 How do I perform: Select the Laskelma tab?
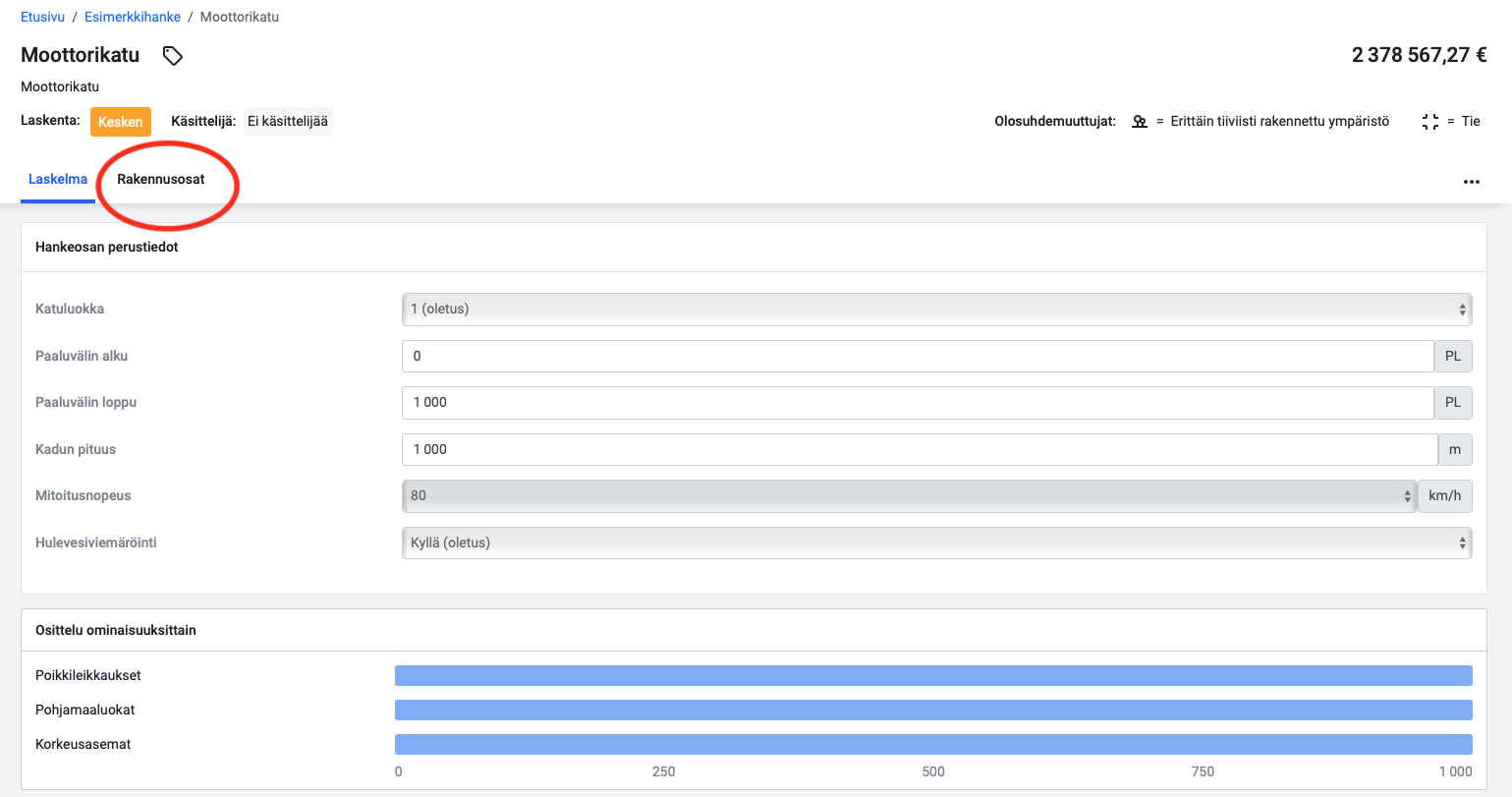click(58, 179)
